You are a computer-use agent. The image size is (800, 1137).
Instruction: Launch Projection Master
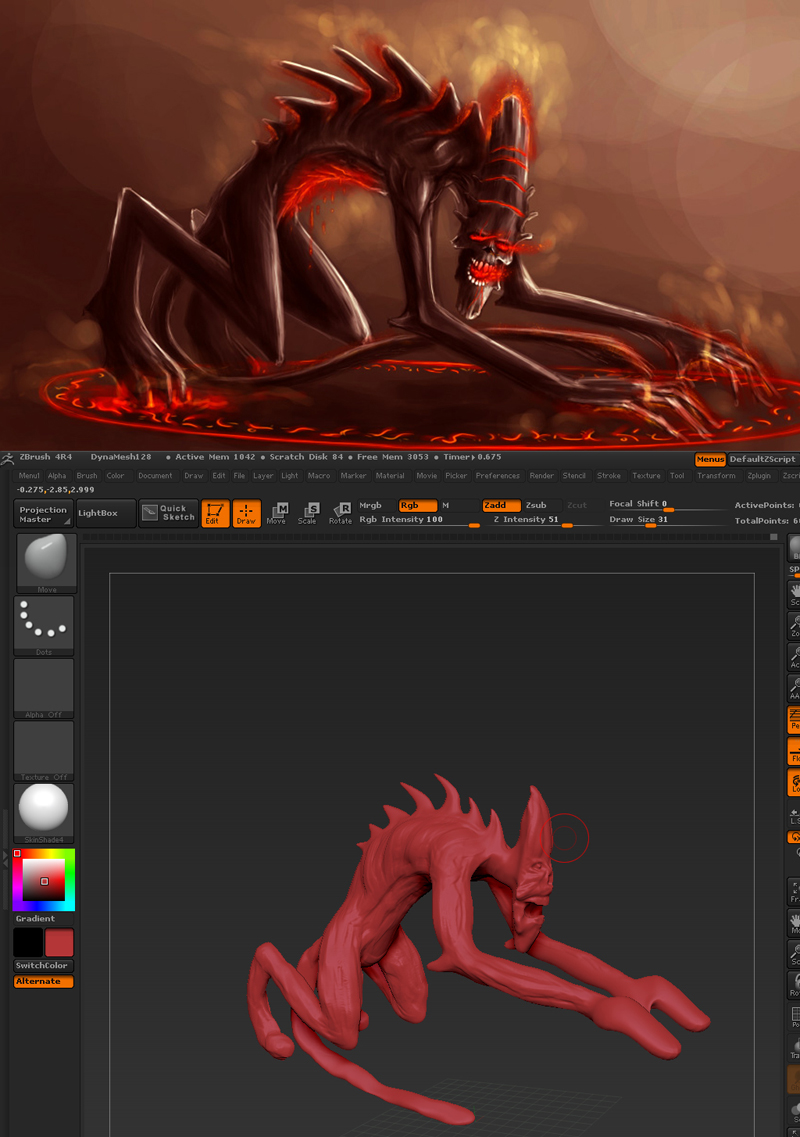click(42, 513)
